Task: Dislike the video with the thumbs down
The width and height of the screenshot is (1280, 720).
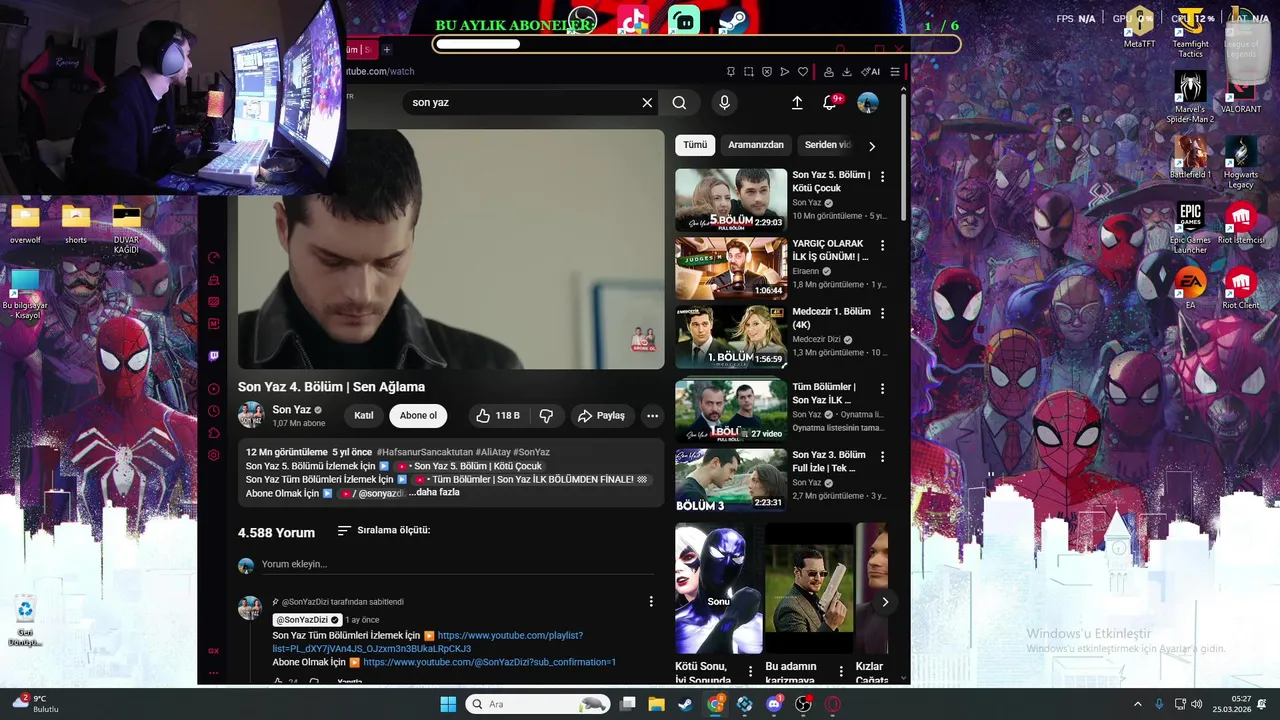Action: point(546,416)
